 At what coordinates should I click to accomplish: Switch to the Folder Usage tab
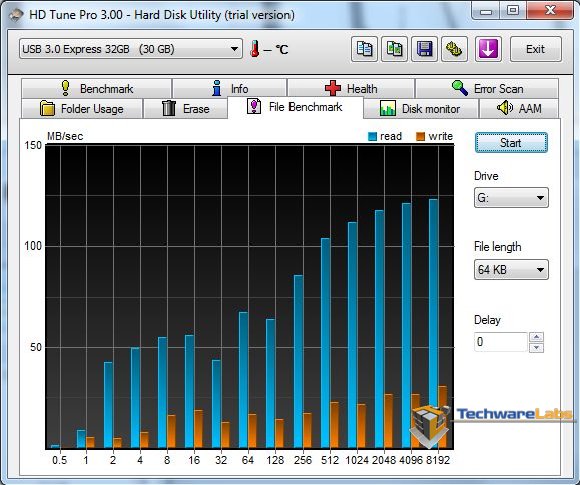click(x=82, y=109)
